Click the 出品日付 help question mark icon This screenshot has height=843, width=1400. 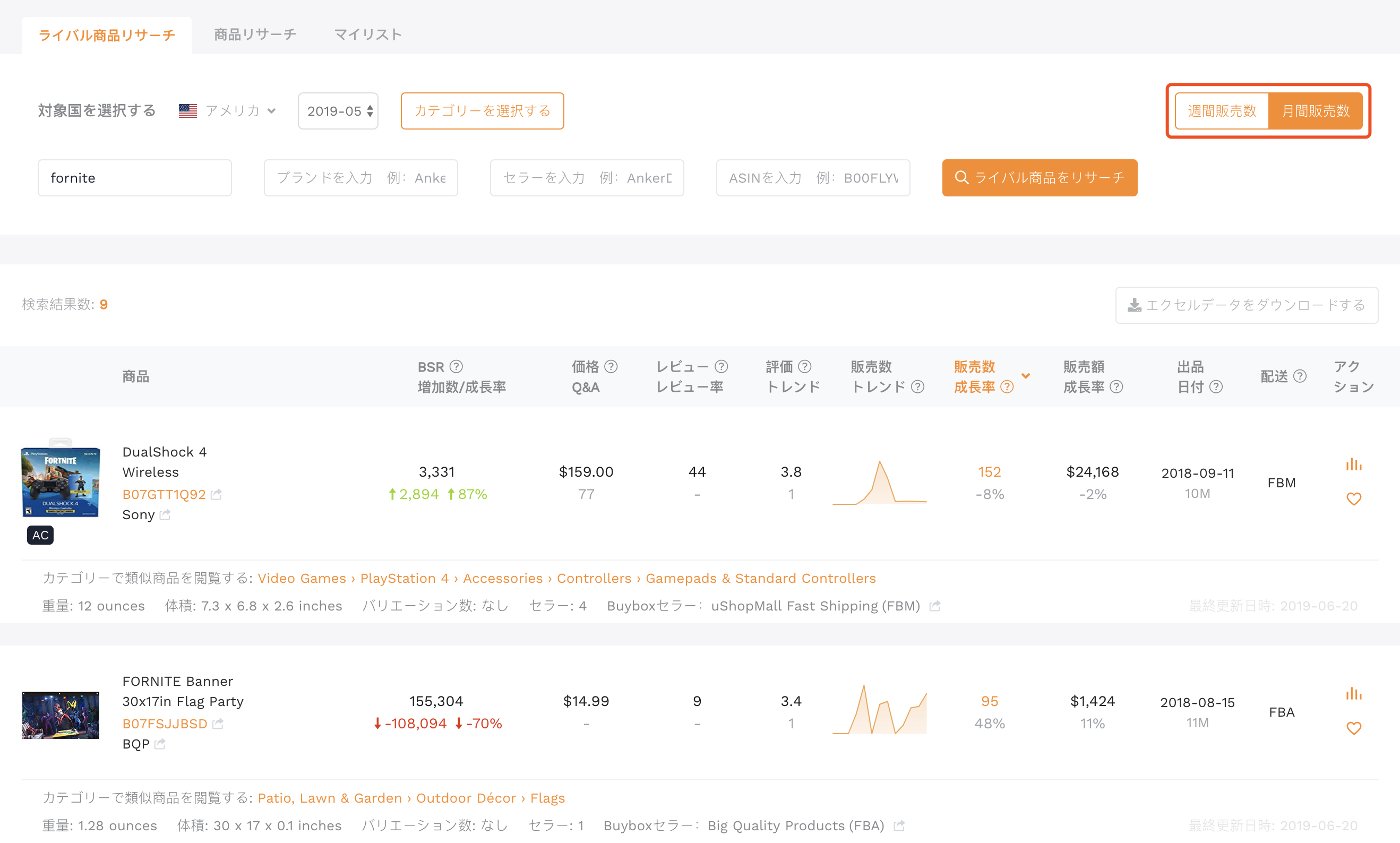tap(1215, 387)
